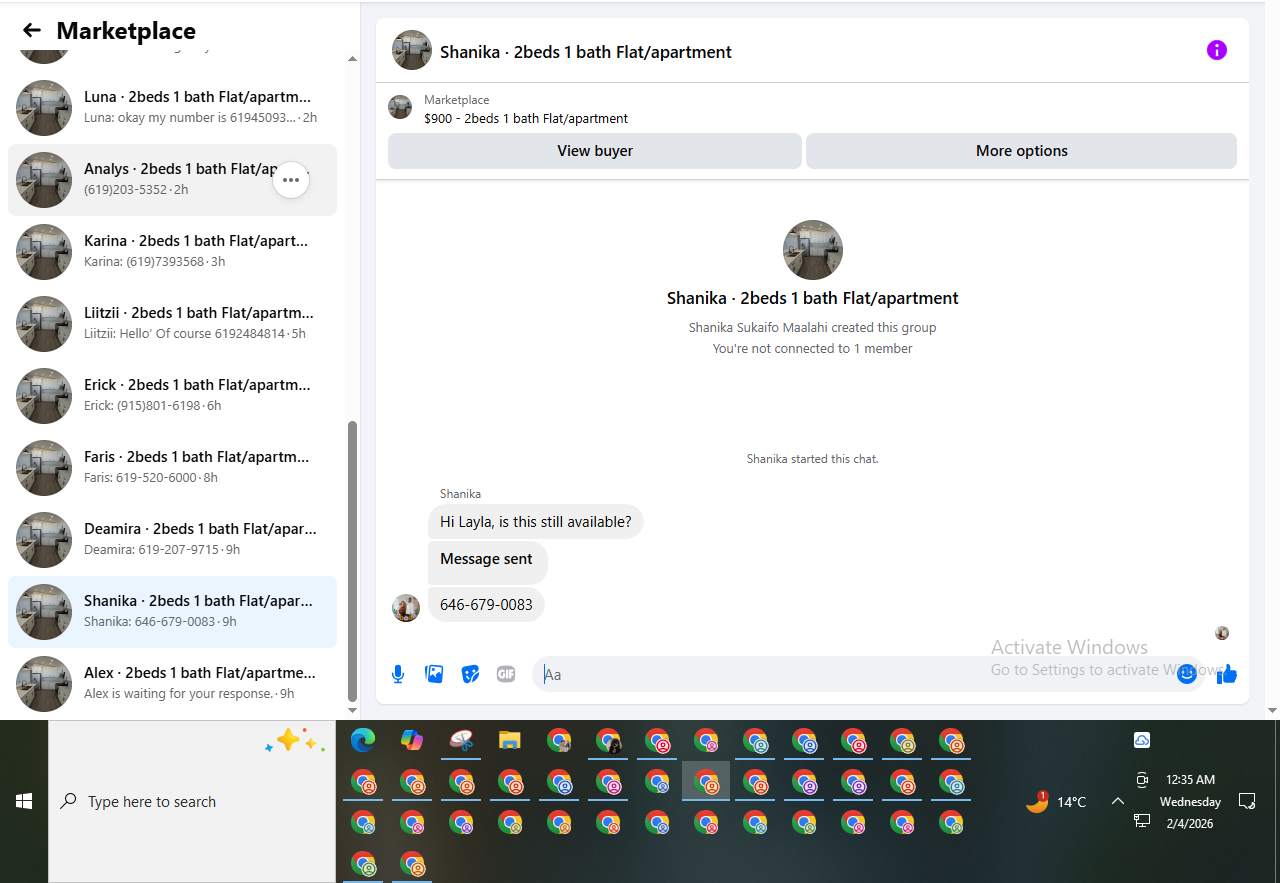Open the Karina conversation
The height and width of the screenshot is (883, 1280).
(x=172, y=252)
